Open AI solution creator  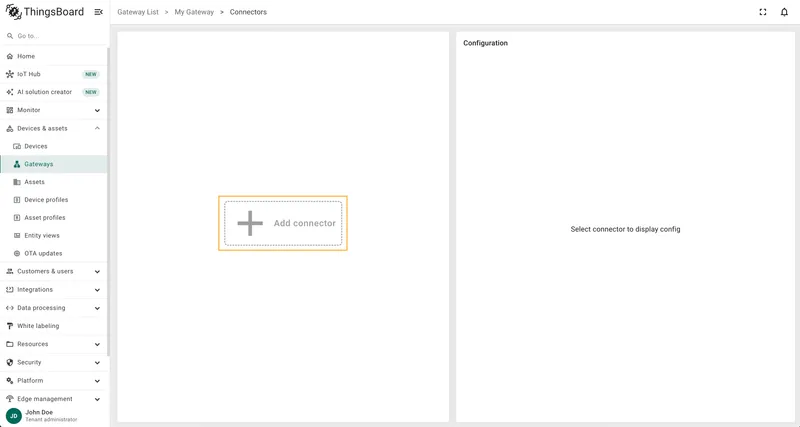click(x=54, y=92)
